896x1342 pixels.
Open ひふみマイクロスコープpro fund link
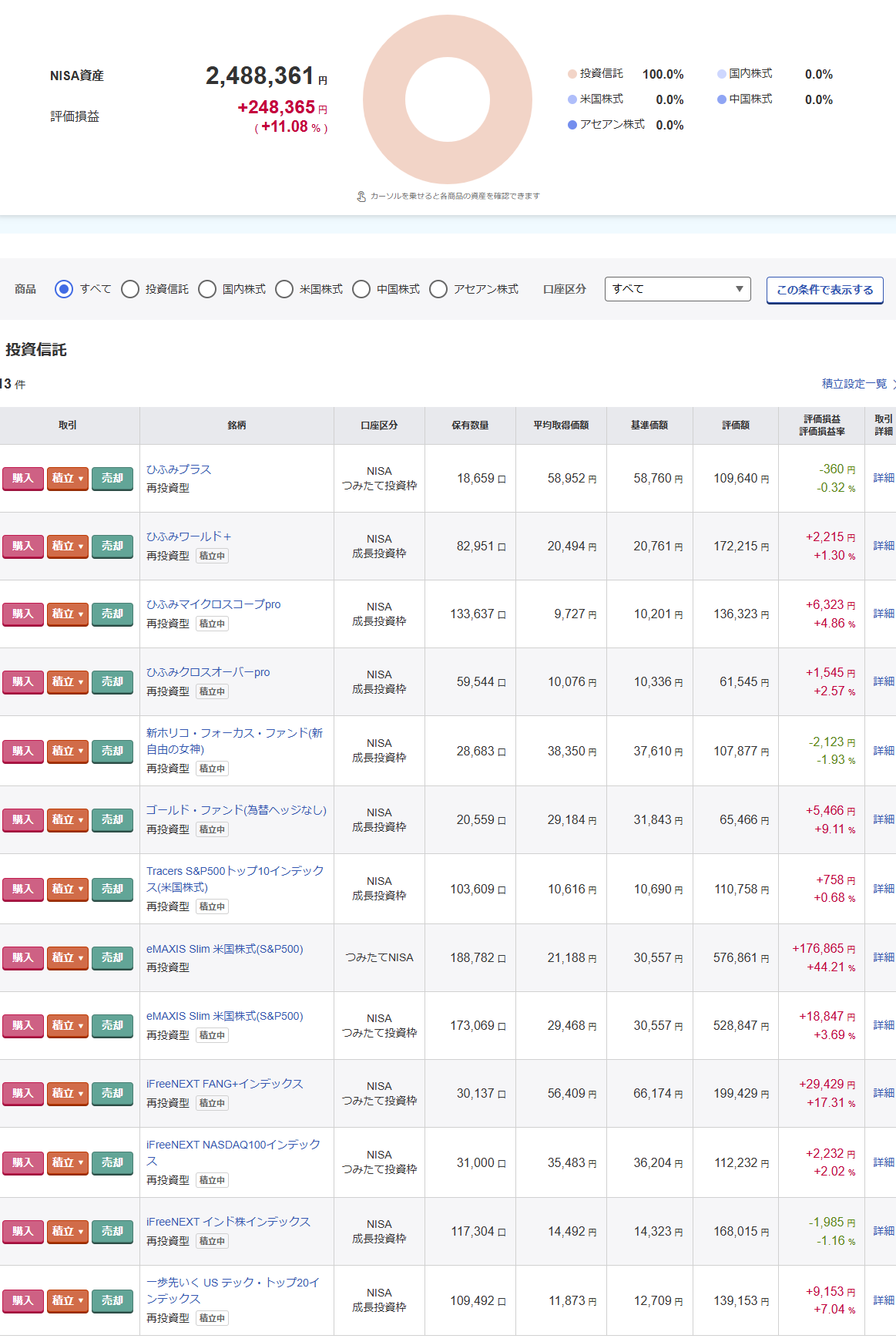coord(213,604)
